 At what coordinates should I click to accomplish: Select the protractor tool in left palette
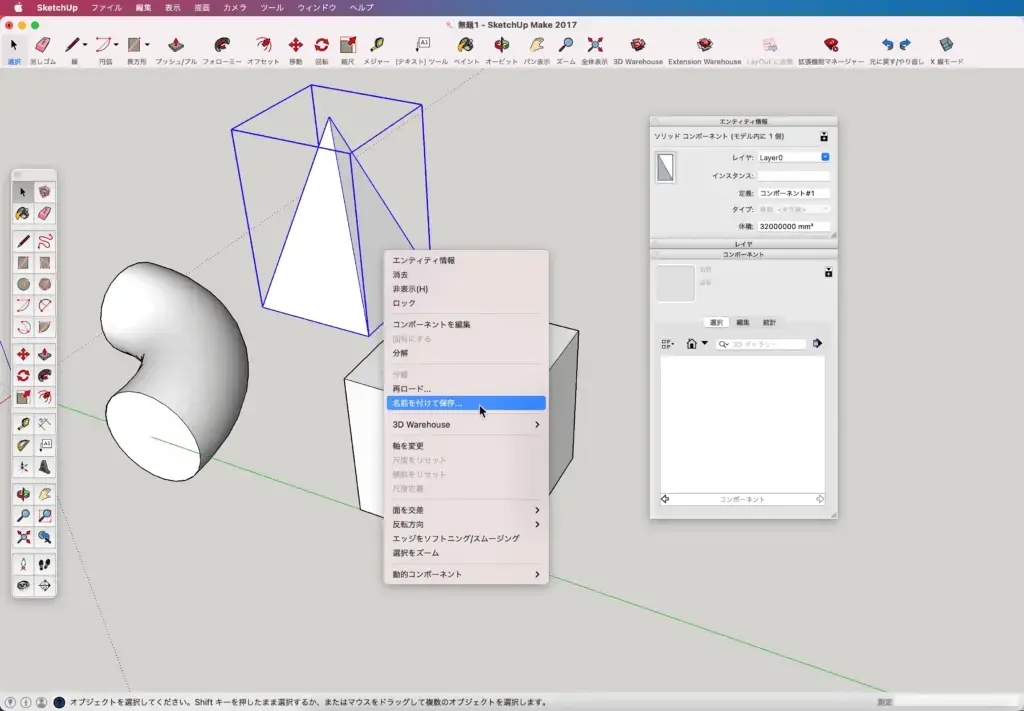pos(24,445)
